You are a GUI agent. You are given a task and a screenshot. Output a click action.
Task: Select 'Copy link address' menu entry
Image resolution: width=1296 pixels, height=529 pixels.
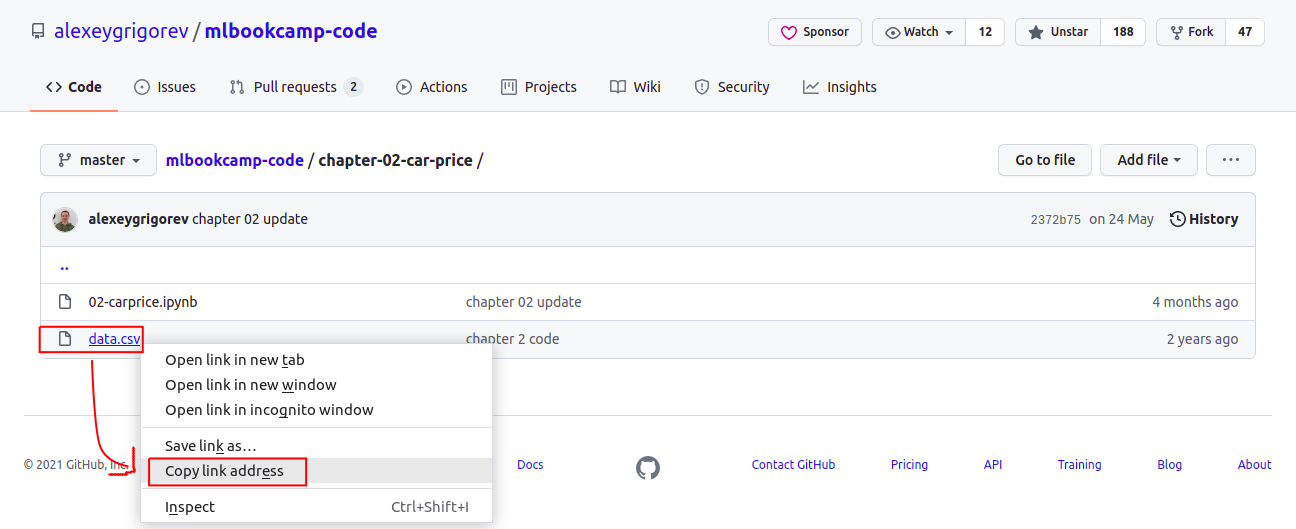pyautogui.click(x=316, y=471)
